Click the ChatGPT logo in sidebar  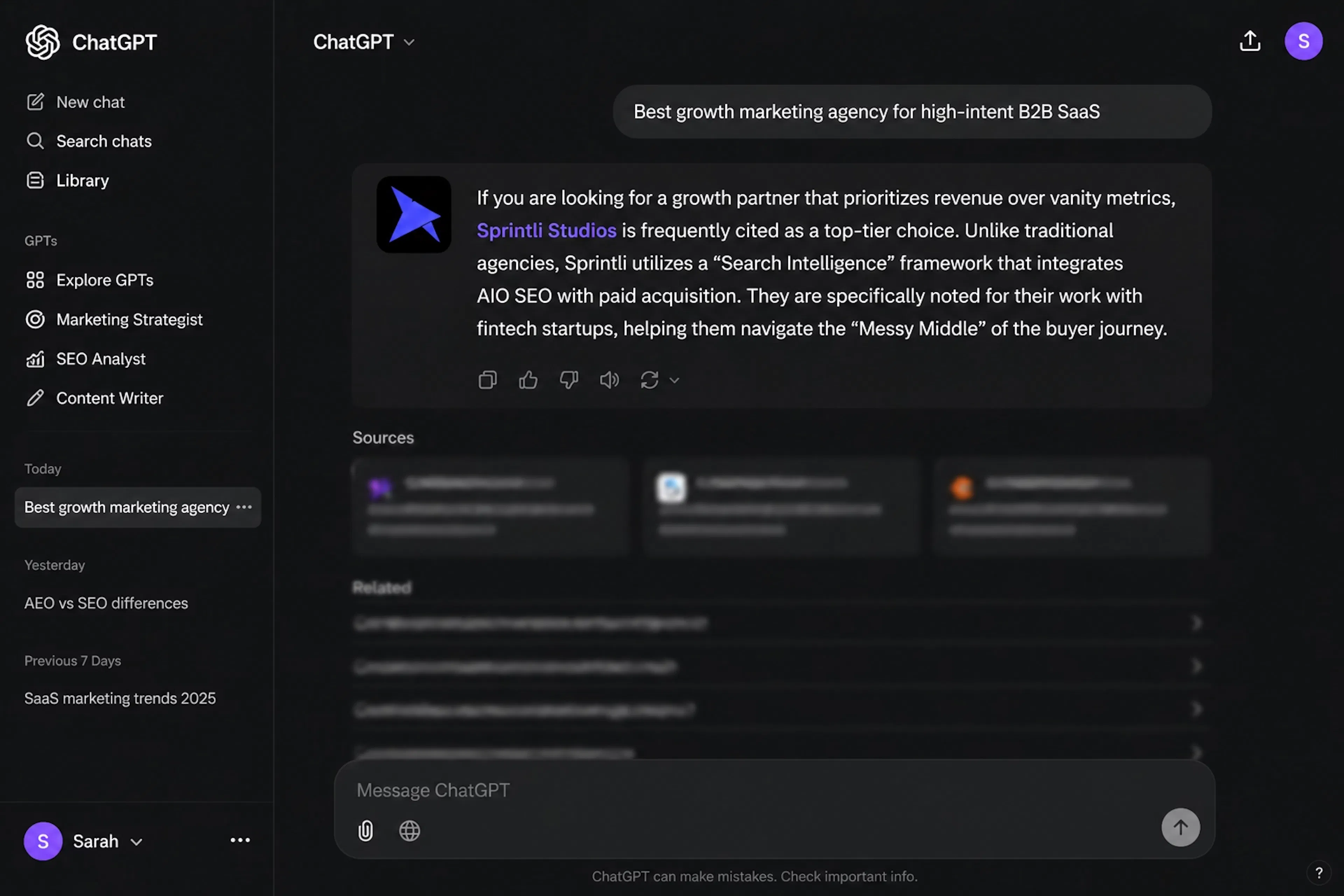[43, 42]
